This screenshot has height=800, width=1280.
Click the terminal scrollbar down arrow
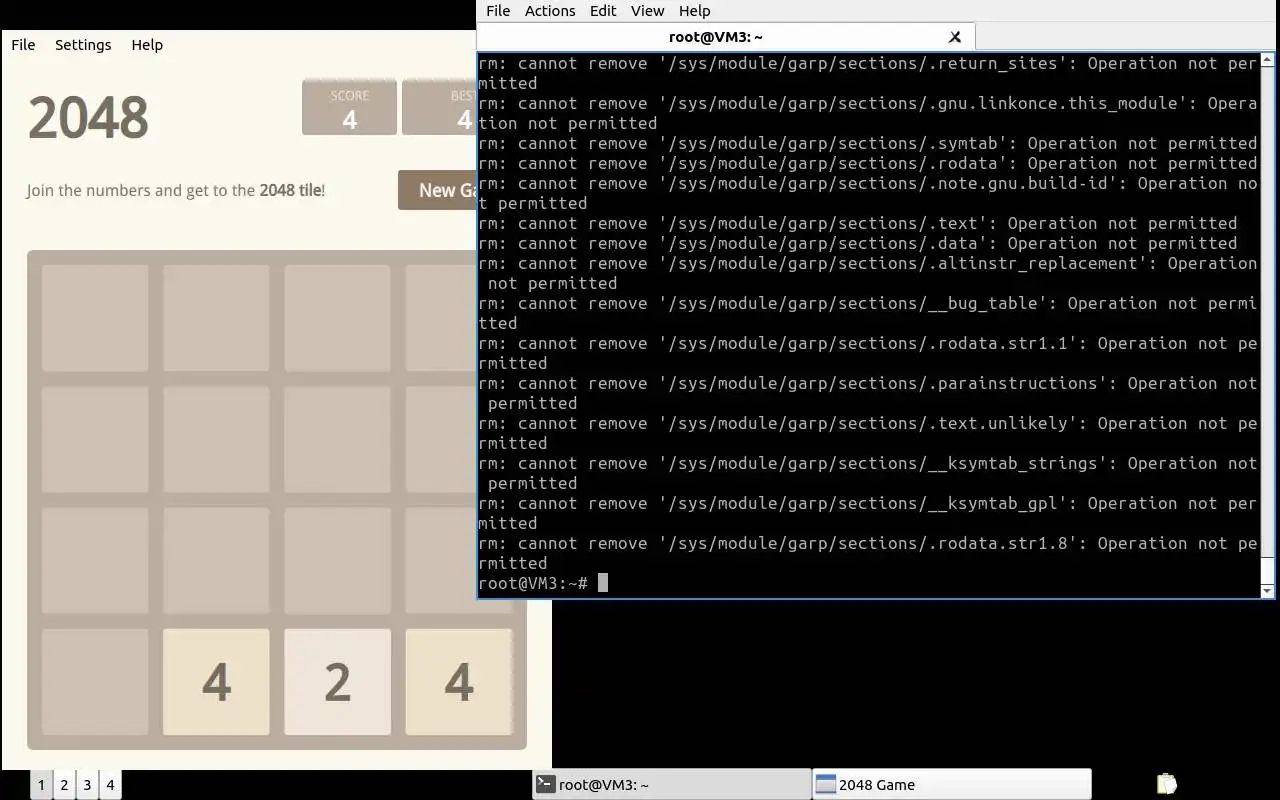click(1268, 591)
